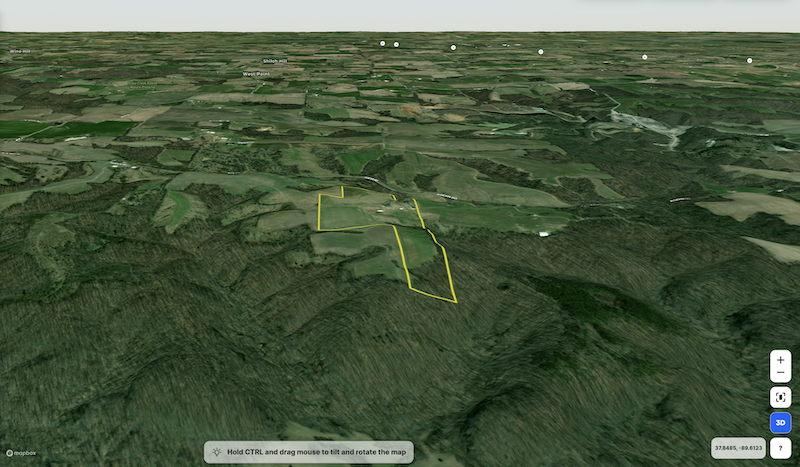
Task: Select the lower yellow-outlined parcel extension
Action: [x=423, y=262]
